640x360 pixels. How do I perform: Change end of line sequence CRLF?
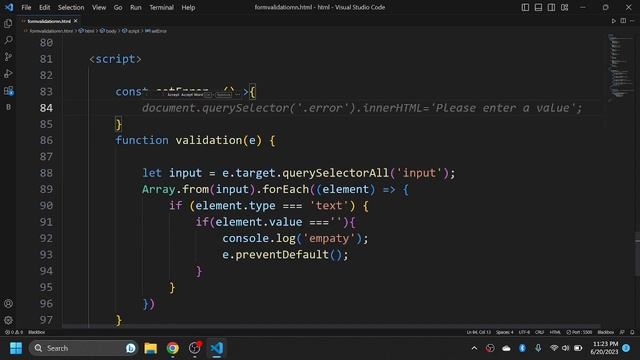click(x=540, y=332)
